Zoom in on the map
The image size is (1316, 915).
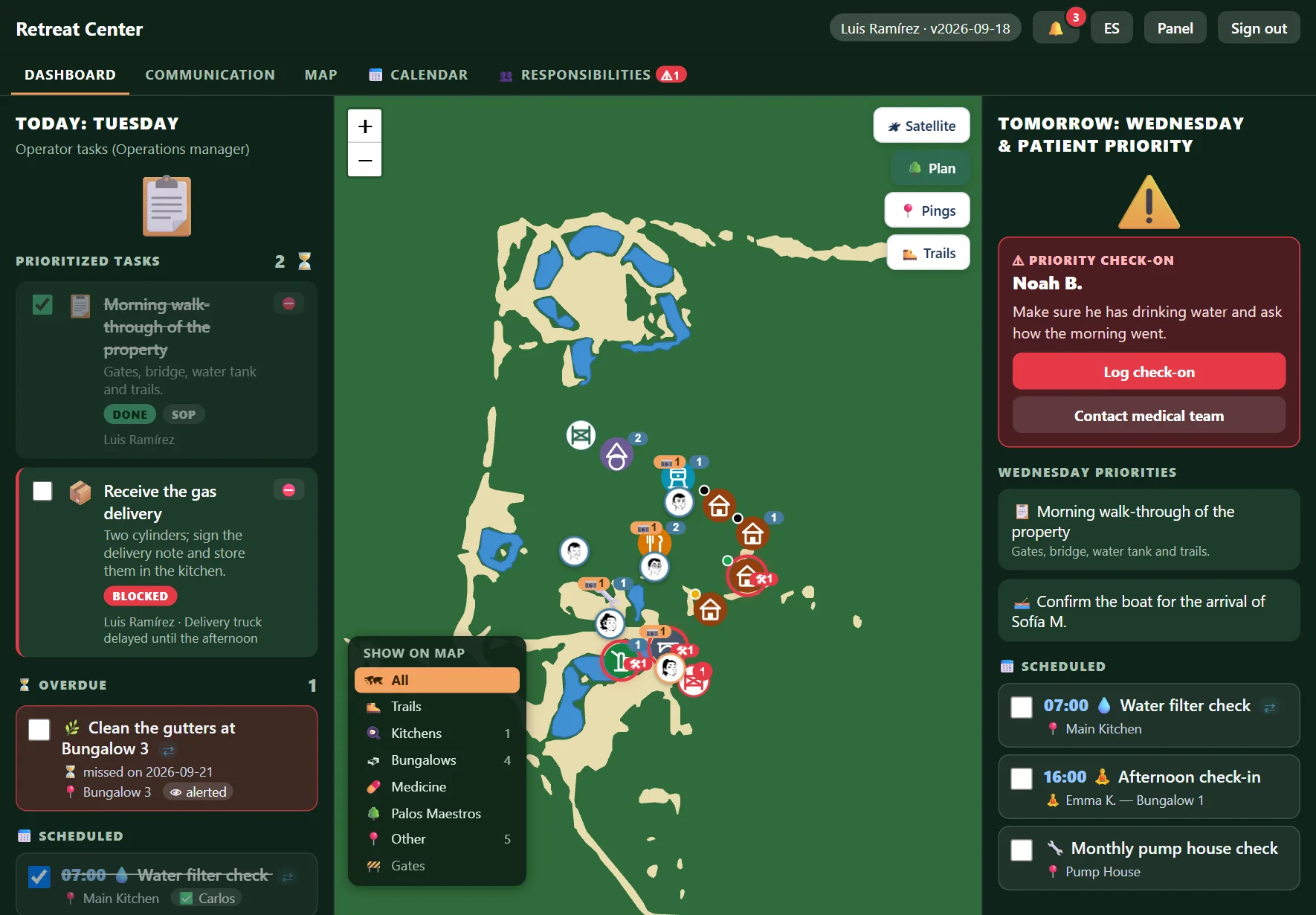365,126
